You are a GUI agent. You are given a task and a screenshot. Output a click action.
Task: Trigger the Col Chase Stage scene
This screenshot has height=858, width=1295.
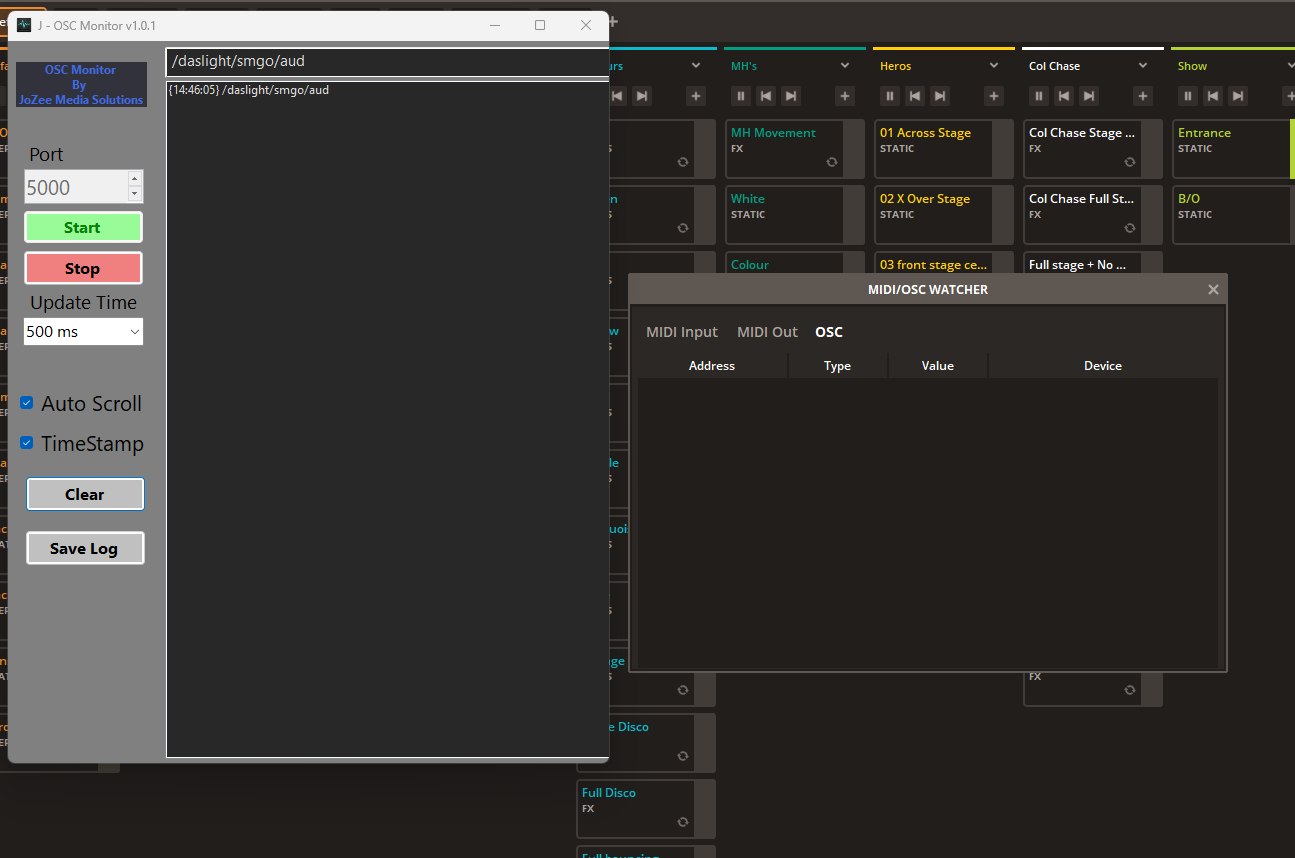[1093, 149]
